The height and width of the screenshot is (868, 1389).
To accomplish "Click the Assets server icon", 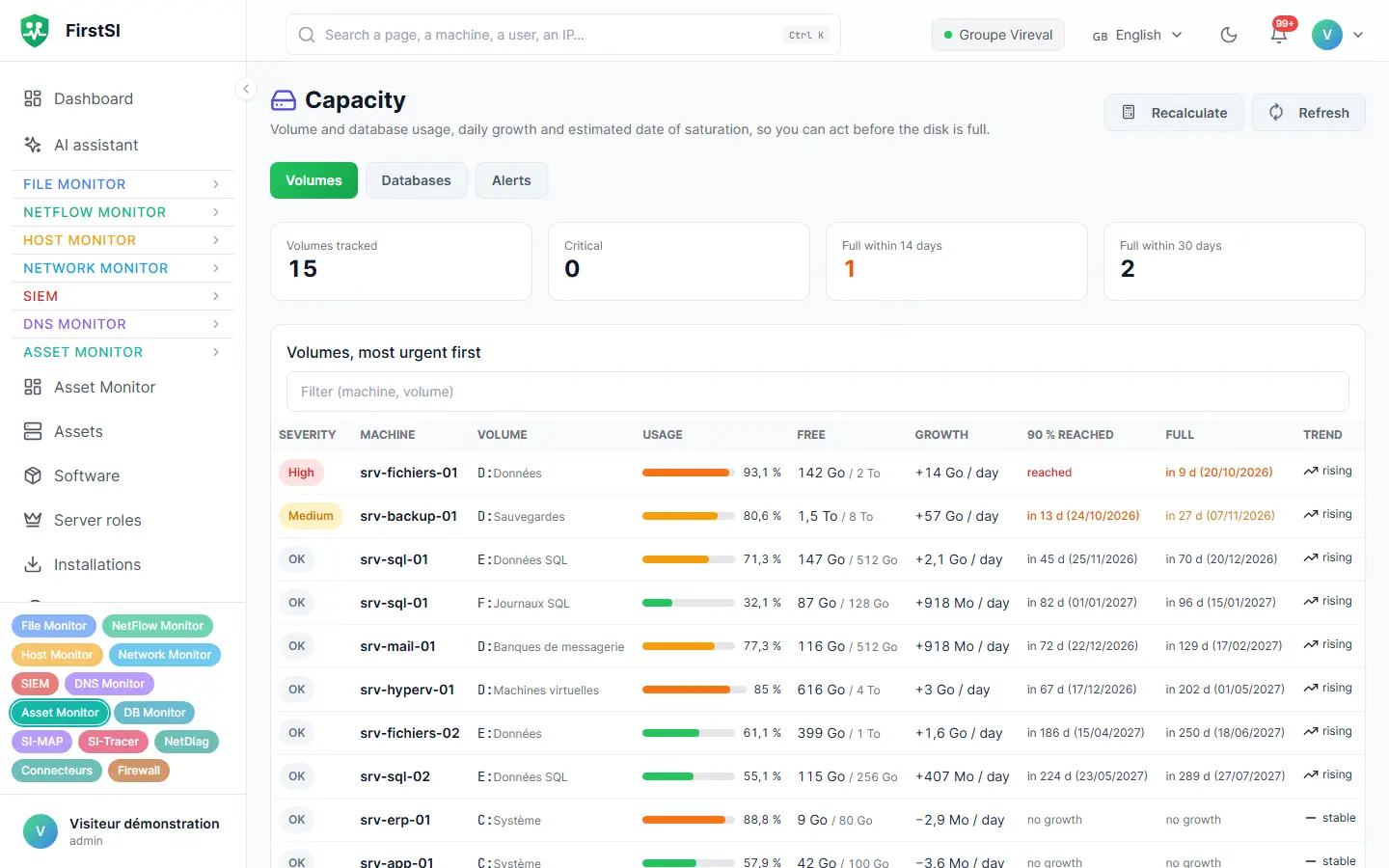I will [x=33, y=431].
